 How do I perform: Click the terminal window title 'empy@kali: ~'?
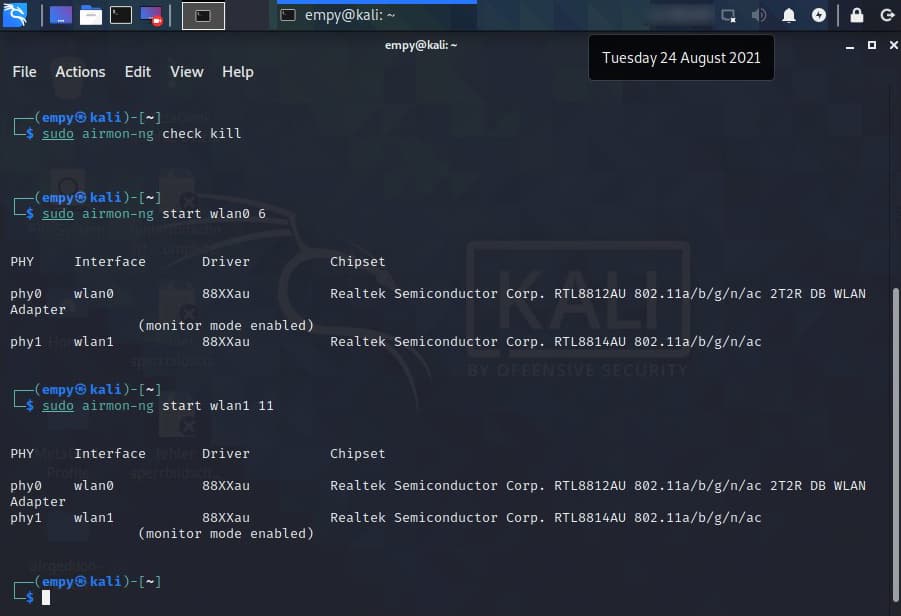(x=421, y=45)
